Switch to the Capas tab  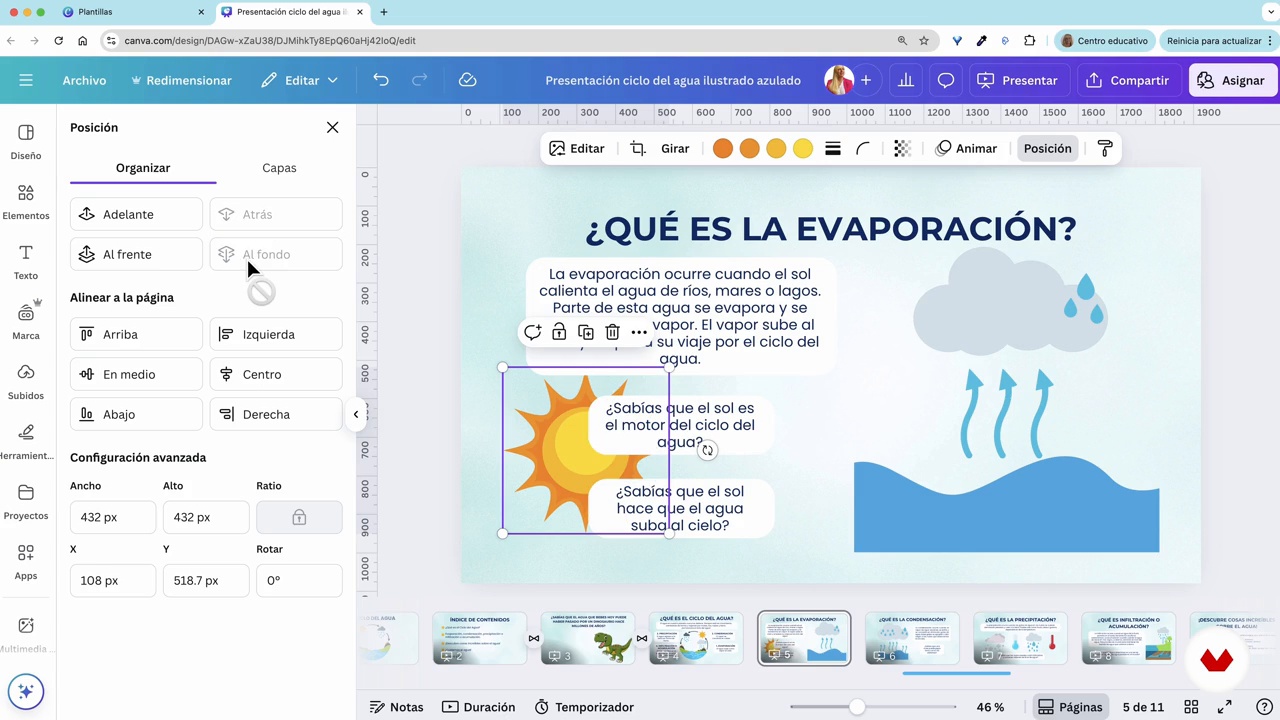[x=279, y=168]
